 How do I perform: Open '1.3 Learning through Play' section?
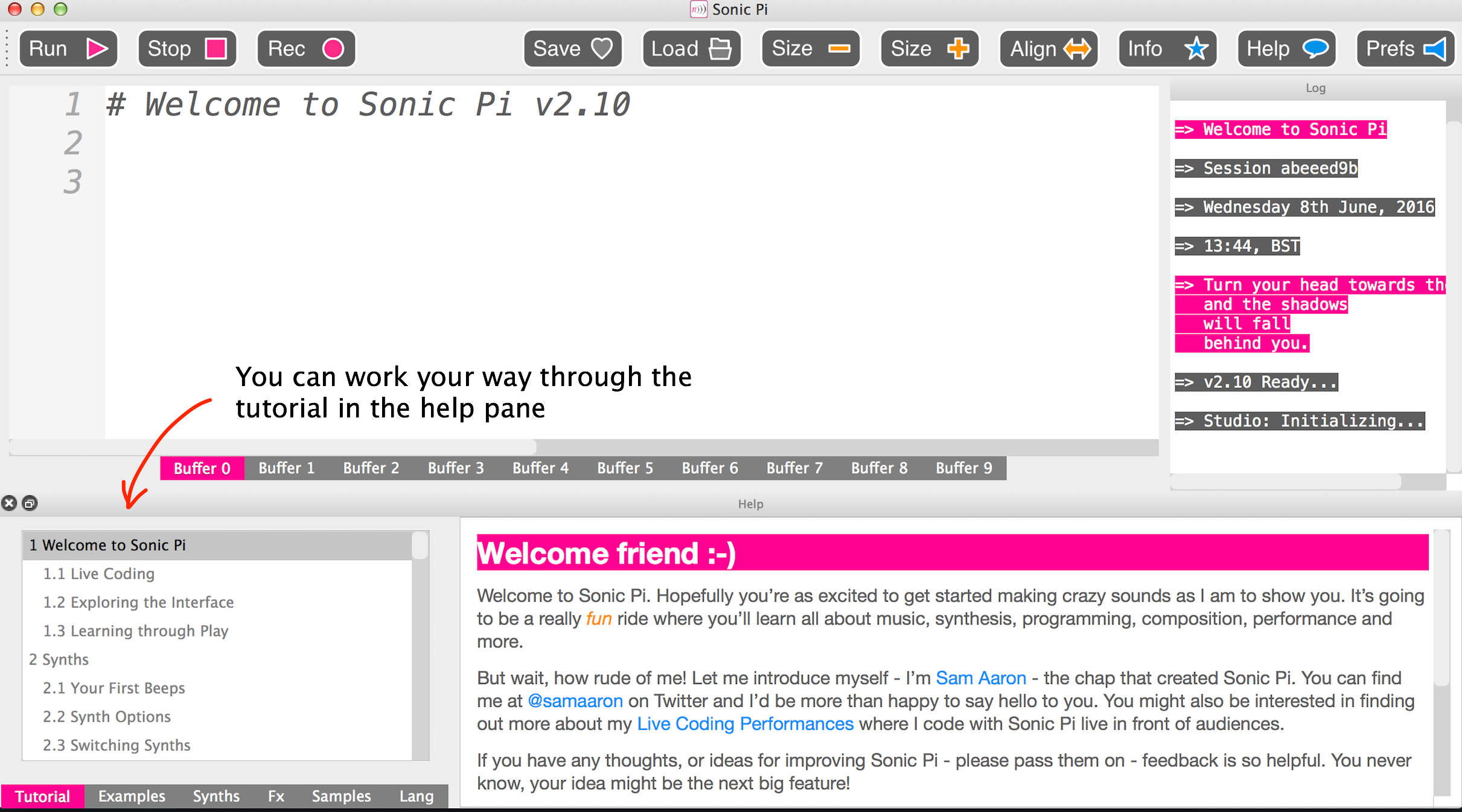[x=217, y=631]
